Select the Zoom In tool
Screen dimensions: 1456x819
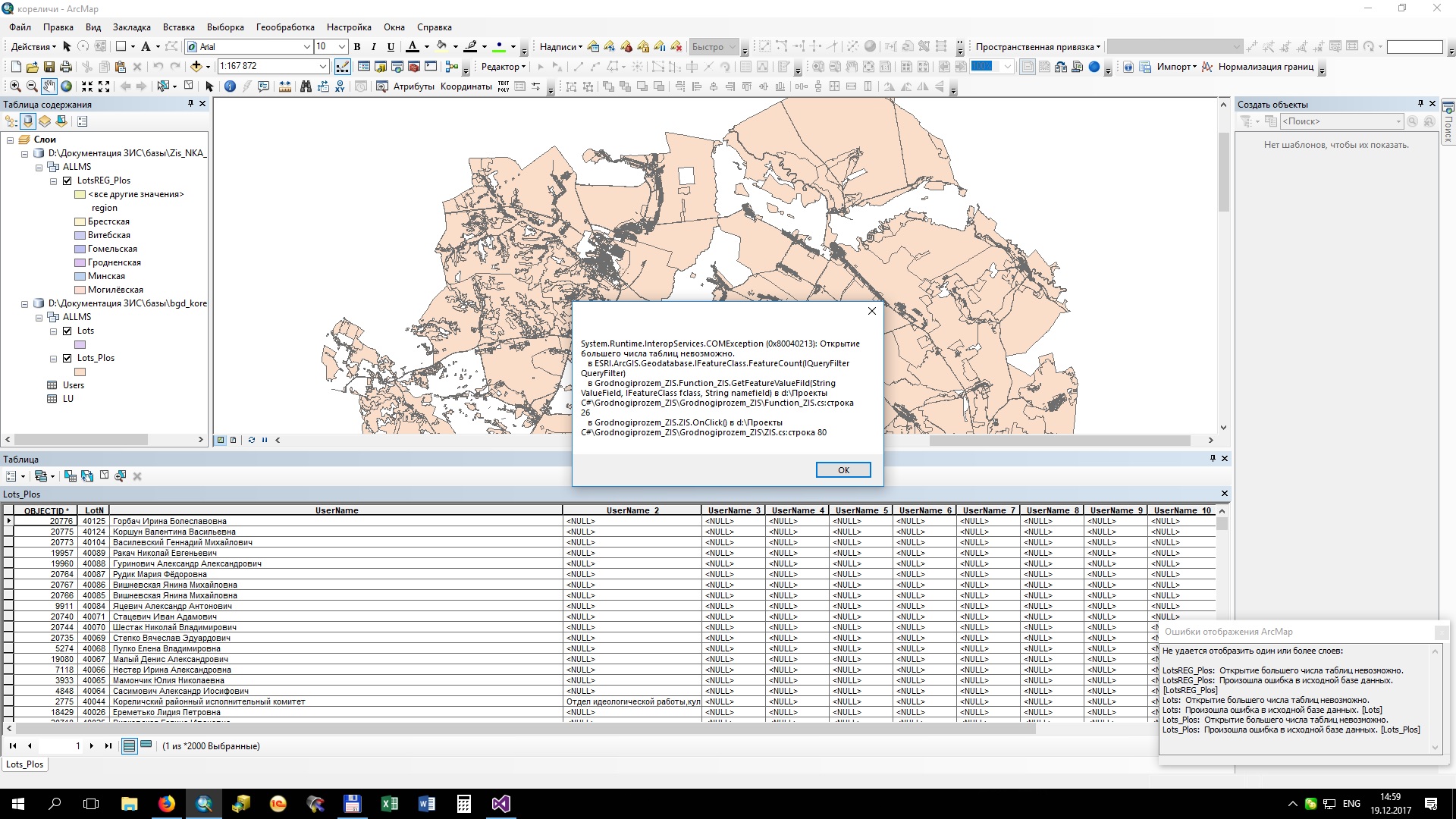[15, 86]
